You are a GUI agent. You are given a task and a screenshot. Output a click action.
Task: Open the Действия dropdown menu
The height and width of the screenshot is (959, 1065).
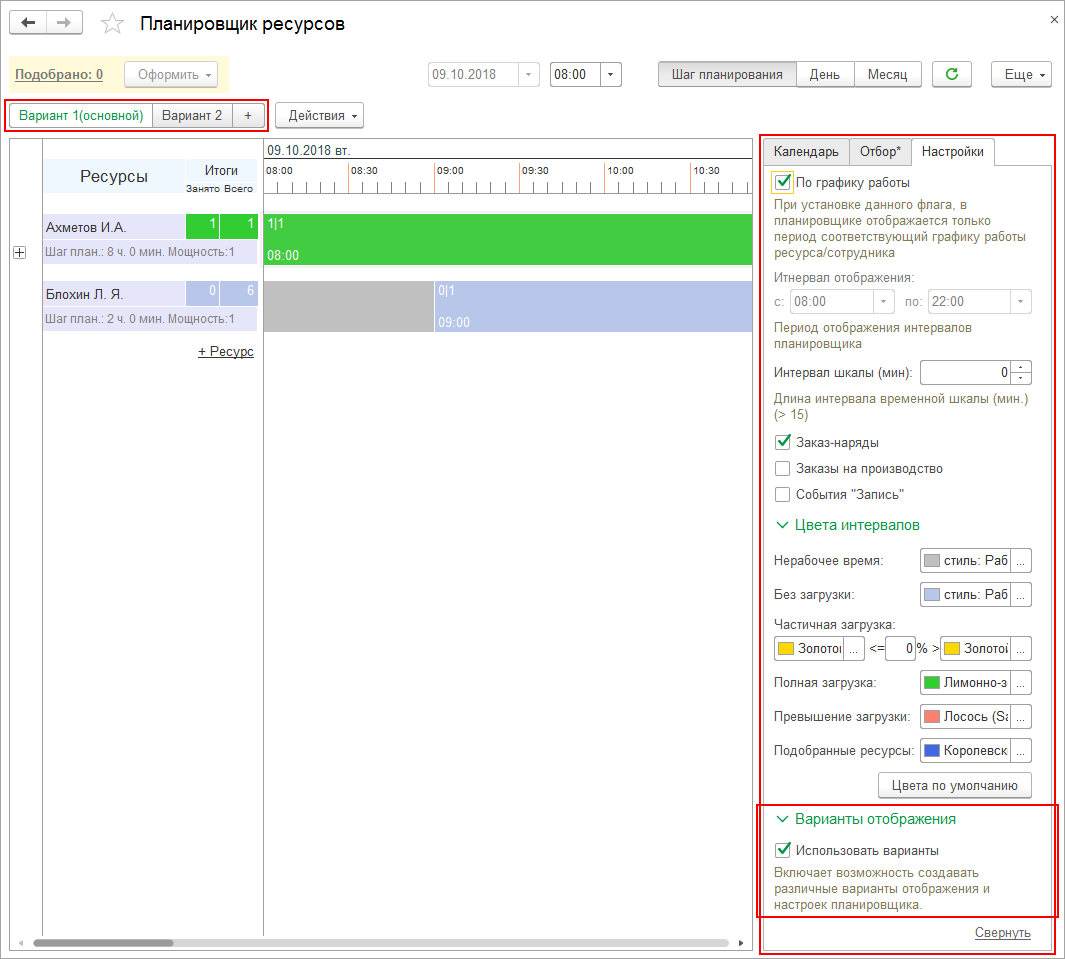tap(319, 115)
